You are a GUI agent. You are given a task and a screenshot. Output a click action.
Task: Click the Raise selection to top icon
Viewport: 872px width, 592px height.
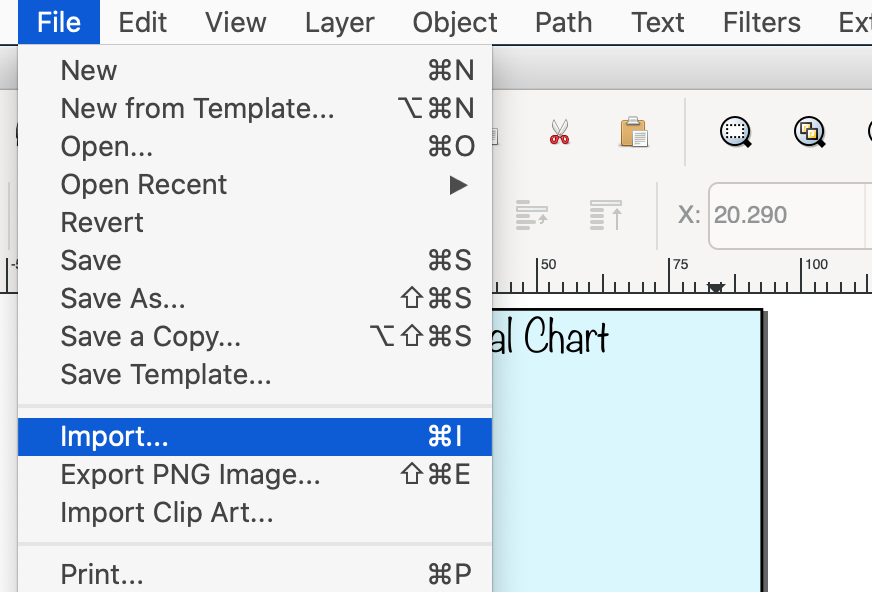(605, 214)
